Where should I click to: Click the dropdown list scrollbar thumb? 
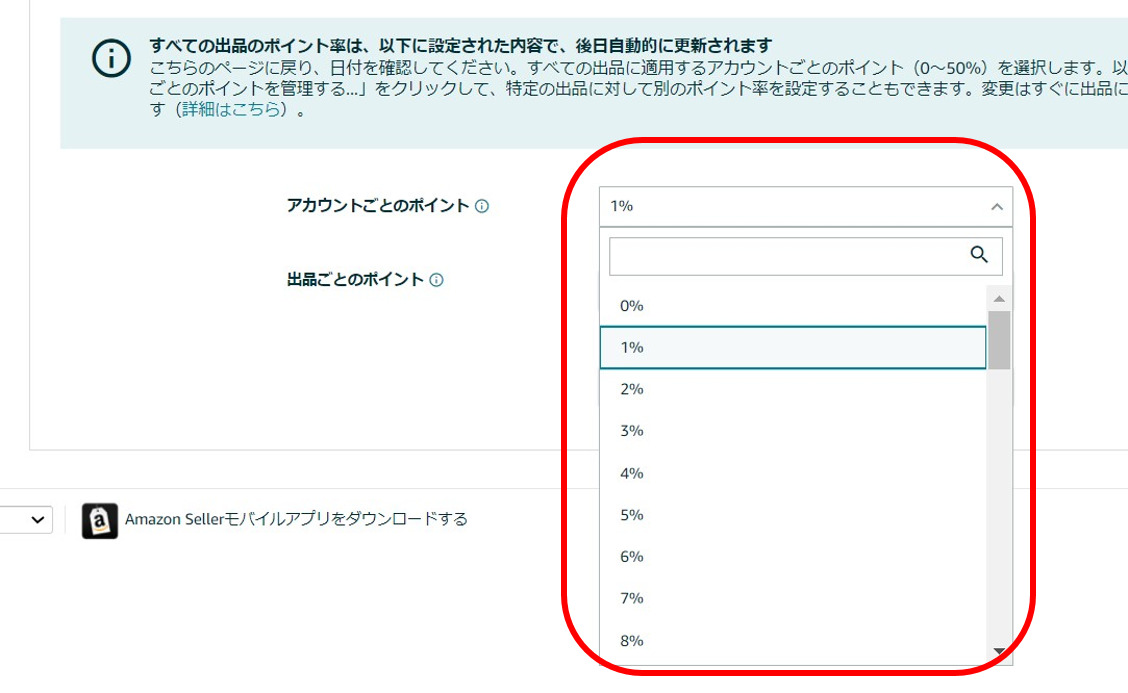click(x=999, y=340)
